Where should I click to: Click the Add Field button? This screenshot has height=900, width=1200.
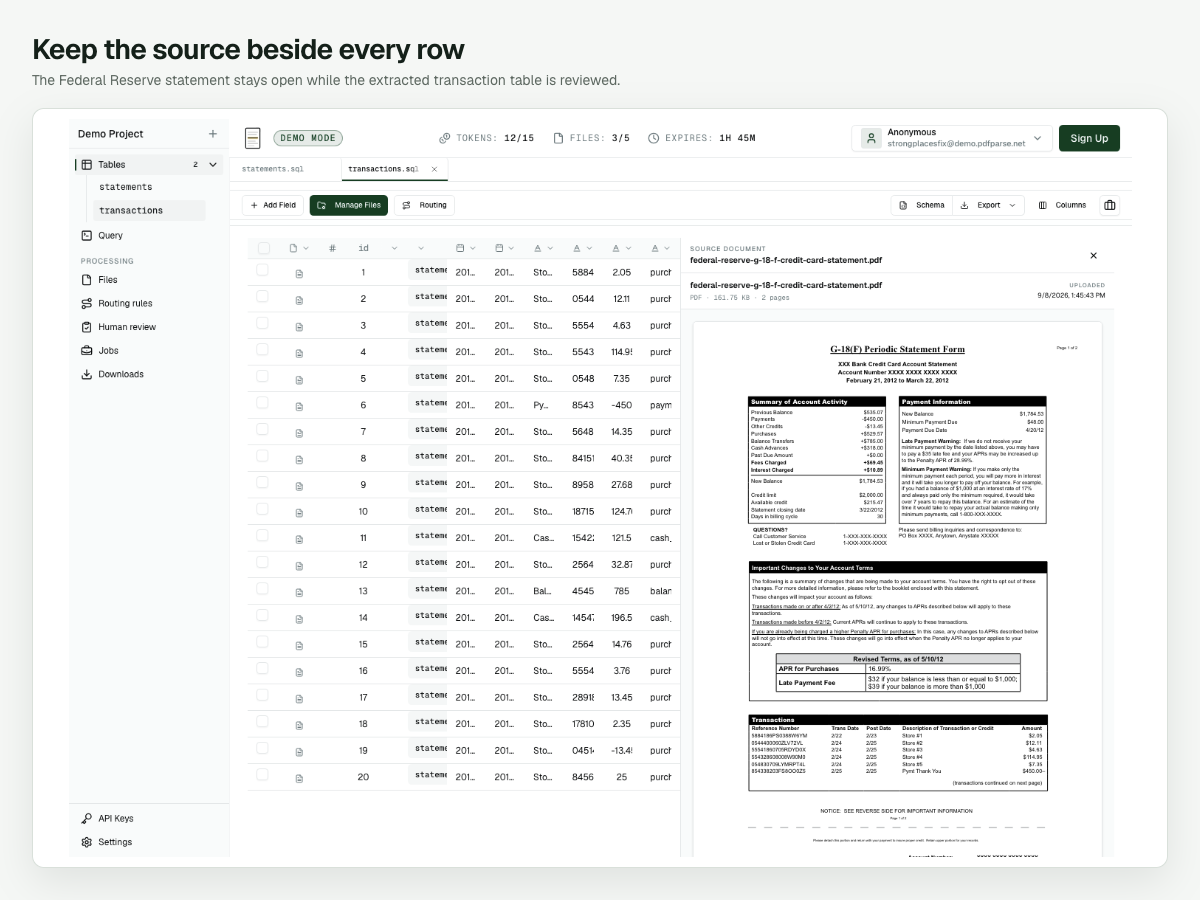pos(273,205)
